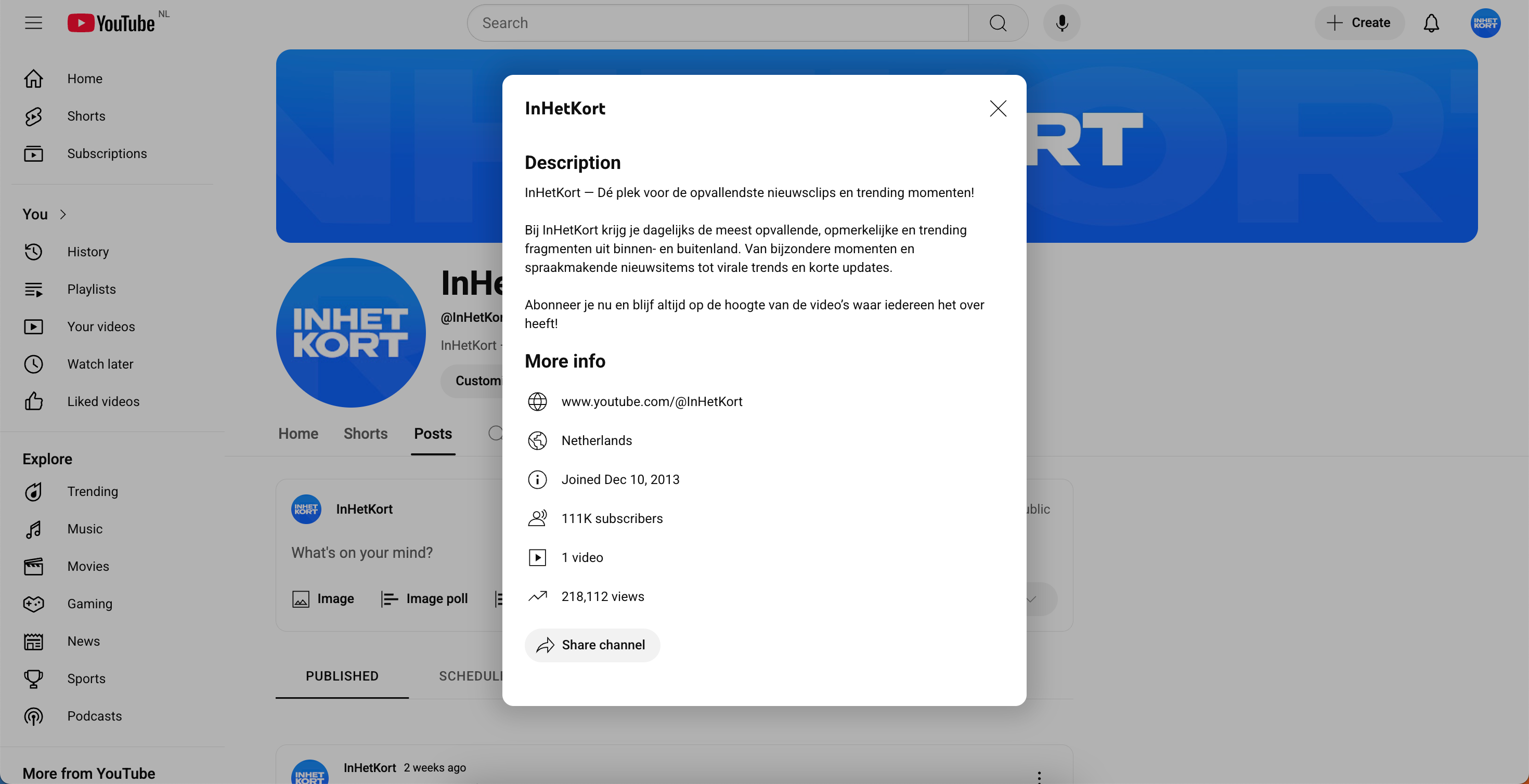Add an Image to the post

323,599
